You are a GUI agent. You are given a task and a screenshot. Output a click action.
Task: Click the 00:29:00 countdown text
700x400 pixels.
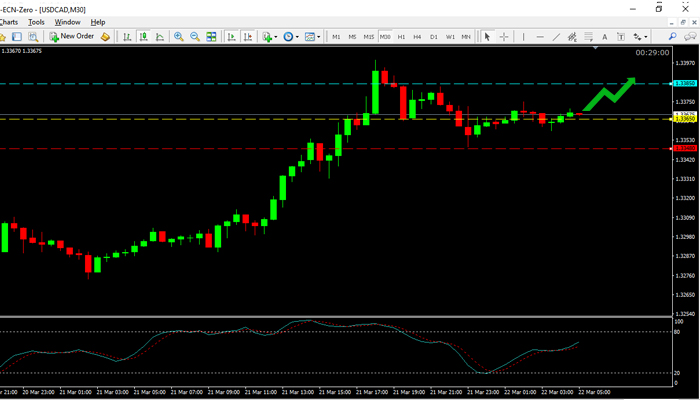pyautogui.click(x=652, y=53)
